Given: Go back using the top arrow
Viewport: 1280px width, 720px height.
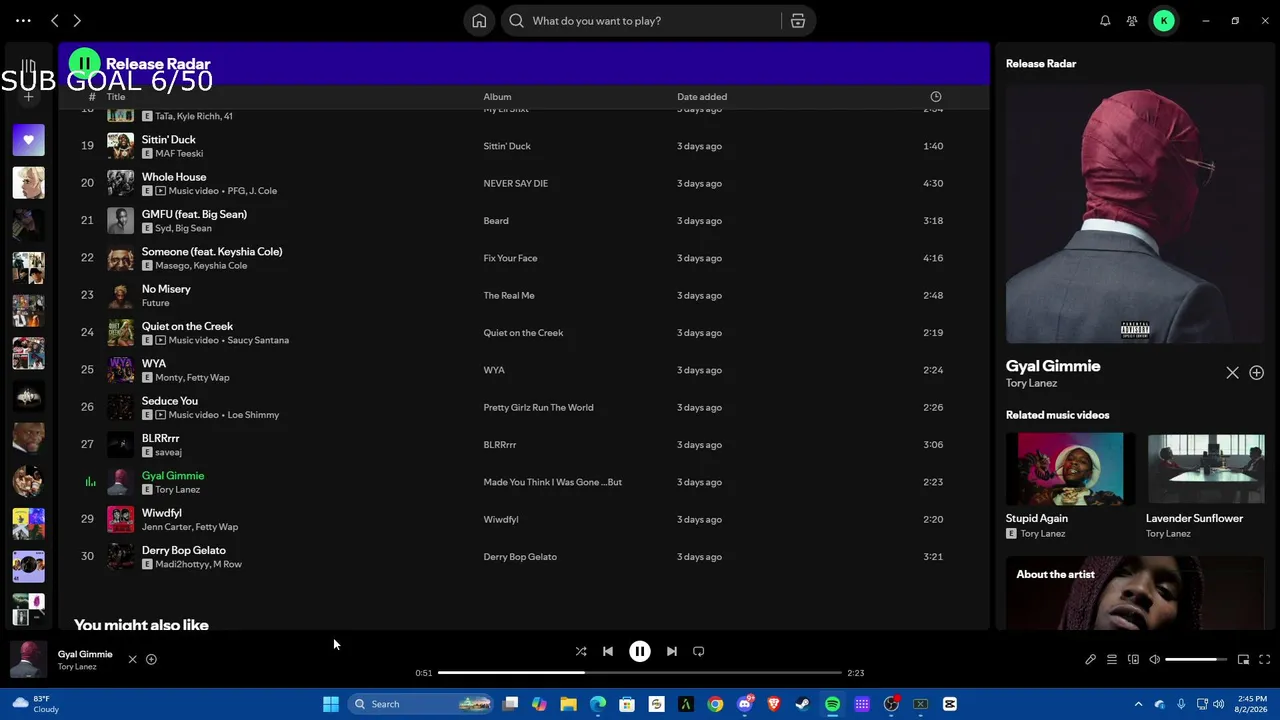Looking at the screenshot, I should pos(55,20).
